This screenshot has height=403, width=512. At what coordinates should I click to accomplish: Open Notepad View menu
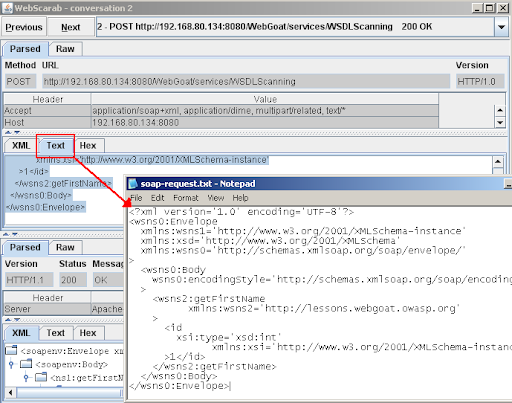[x=216, y=198]
